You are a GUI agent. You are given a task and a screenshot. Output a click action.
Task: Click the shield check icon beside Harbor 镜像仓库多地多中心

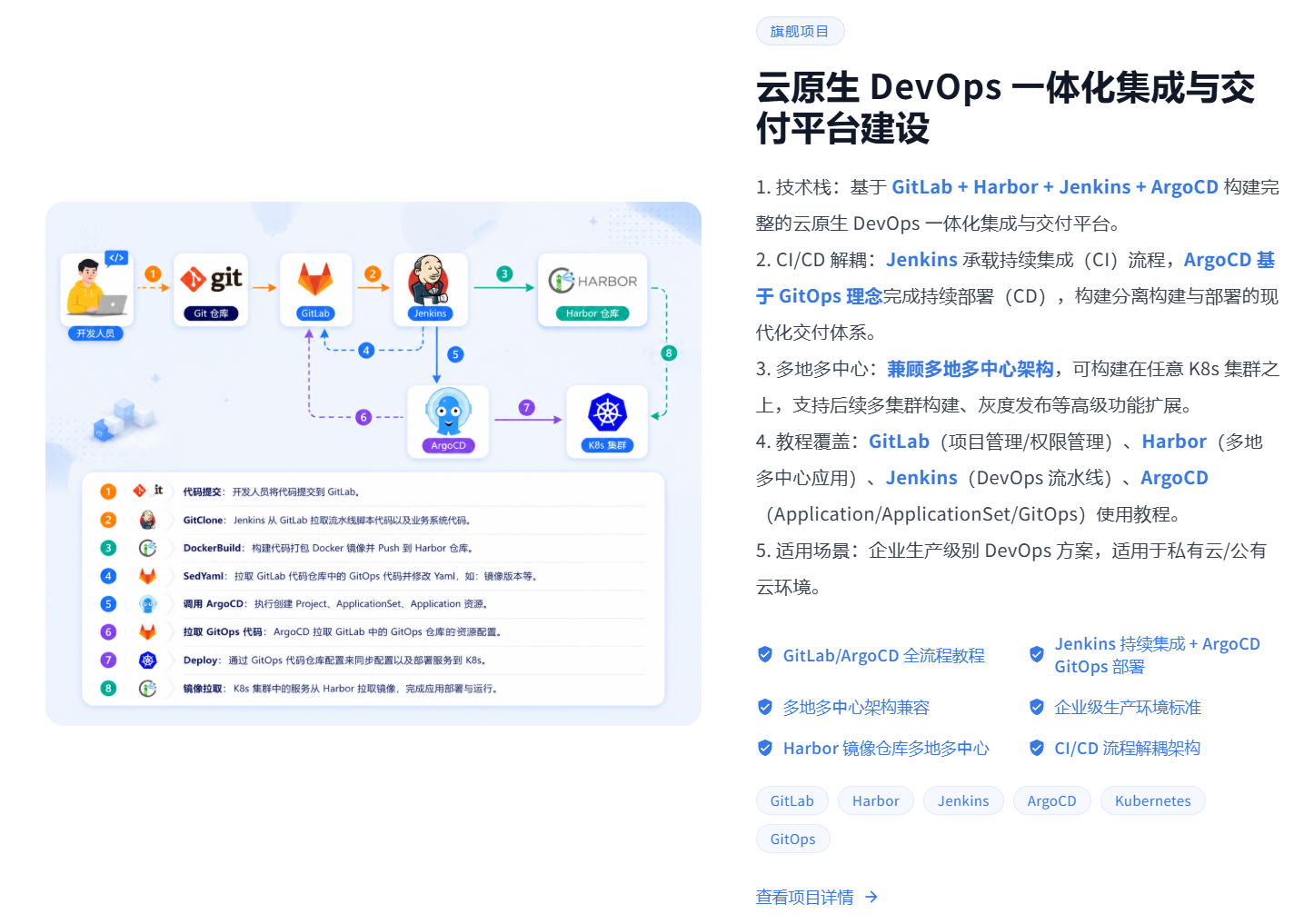point(765,748)
